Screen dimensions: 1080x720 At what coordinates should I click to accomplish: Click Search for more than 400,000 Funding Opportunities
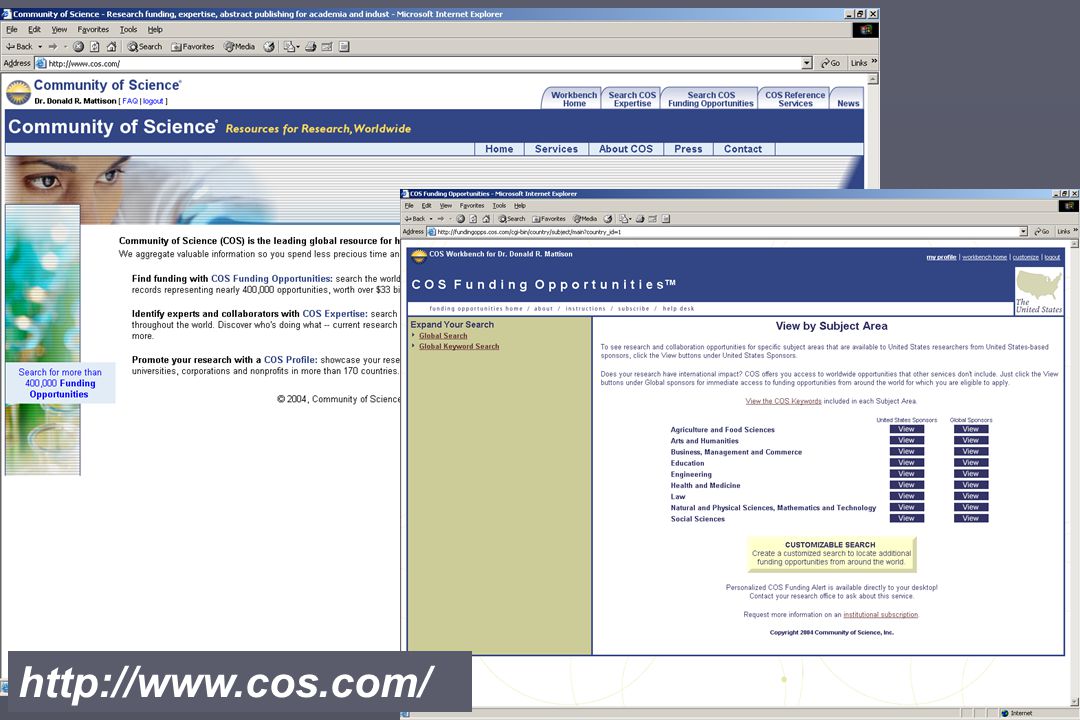pos(59,383)
